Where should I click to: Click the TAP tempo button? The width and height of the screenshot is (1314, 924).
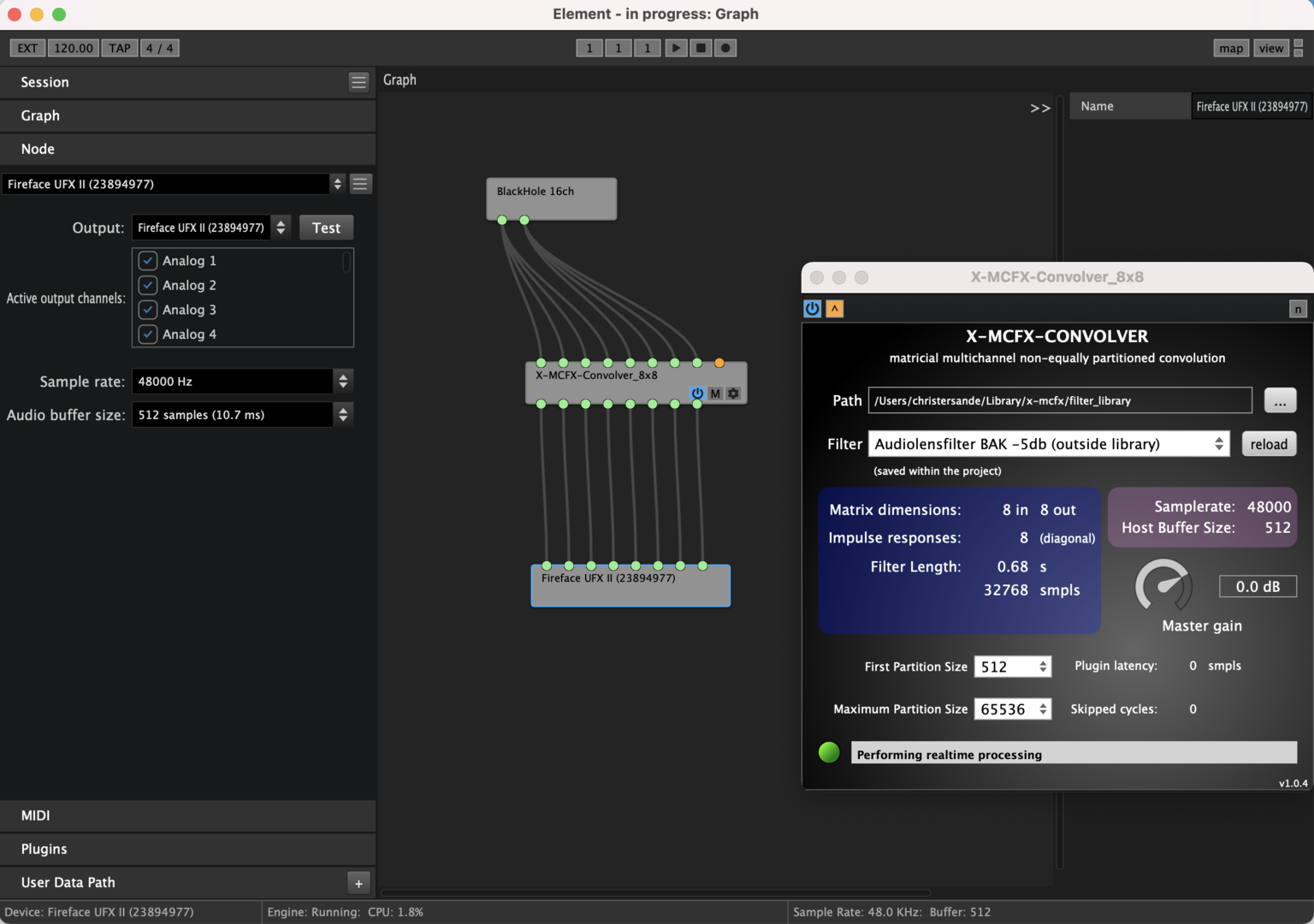pyautogui.click(x=120, y=48)
